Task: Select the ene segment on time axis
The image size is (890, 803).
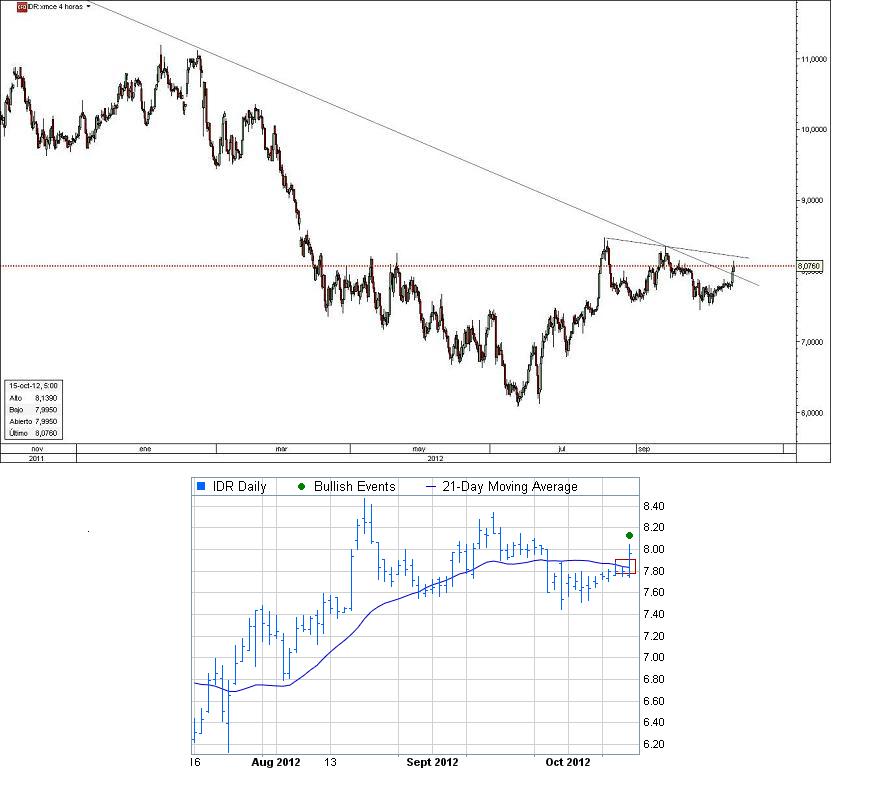Action: (146, 448)
